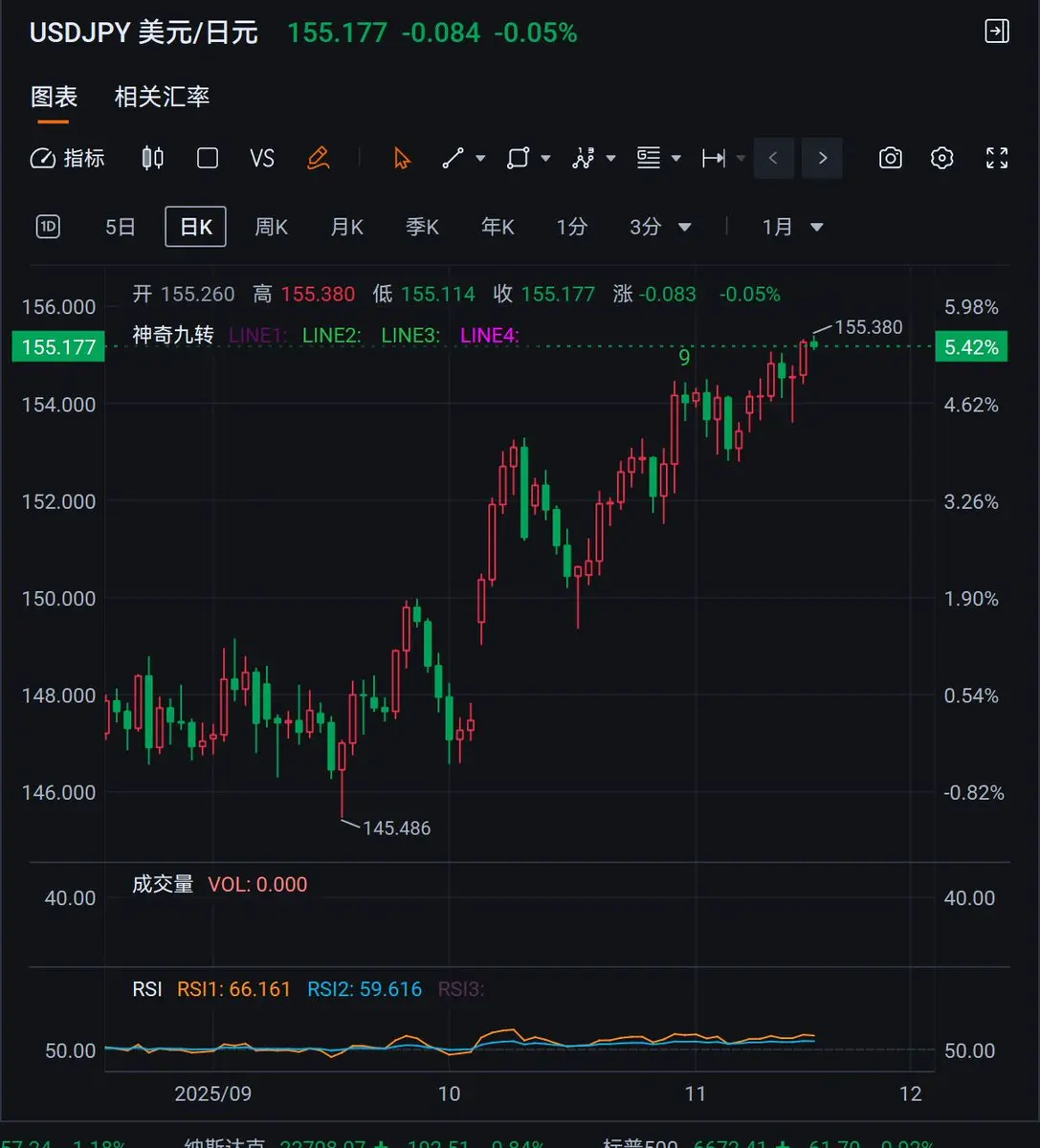Select the 周K weekly chart tab
The height and width of the screenshot is (1148, 1040).
pyautogui.click(x=271, y=227)
